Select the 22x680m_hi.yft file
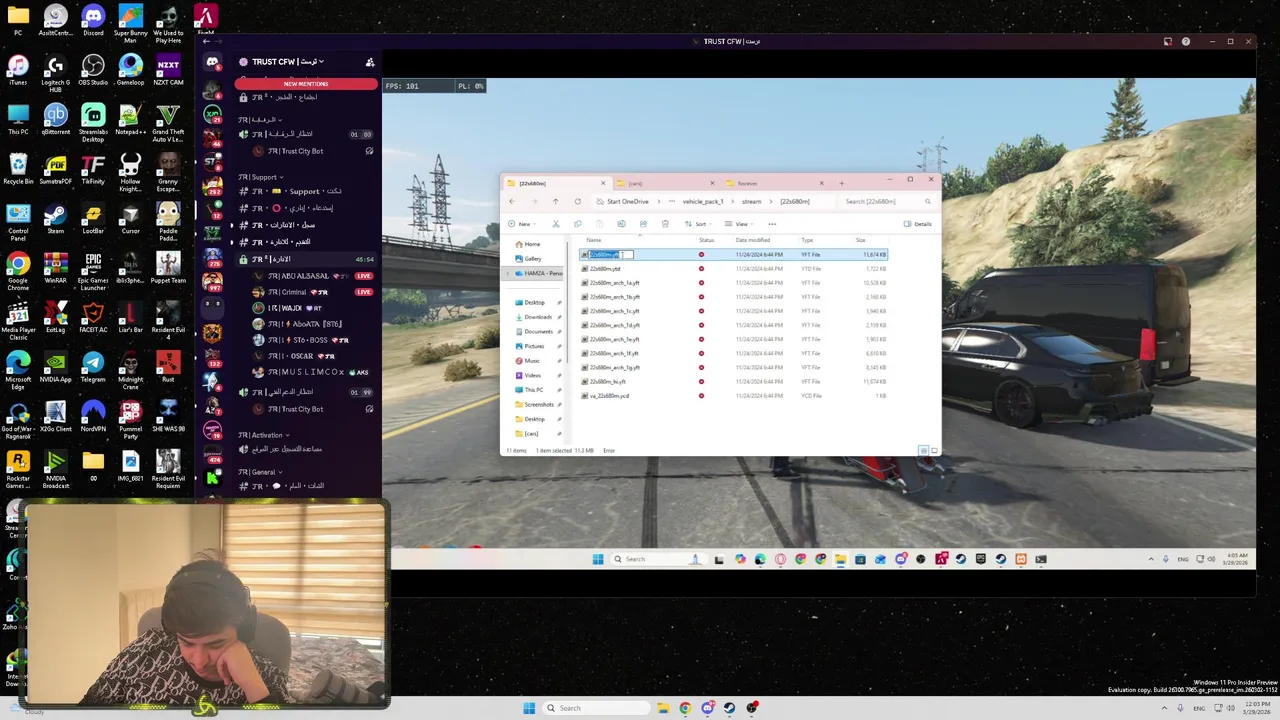 [x=733, y=382]
